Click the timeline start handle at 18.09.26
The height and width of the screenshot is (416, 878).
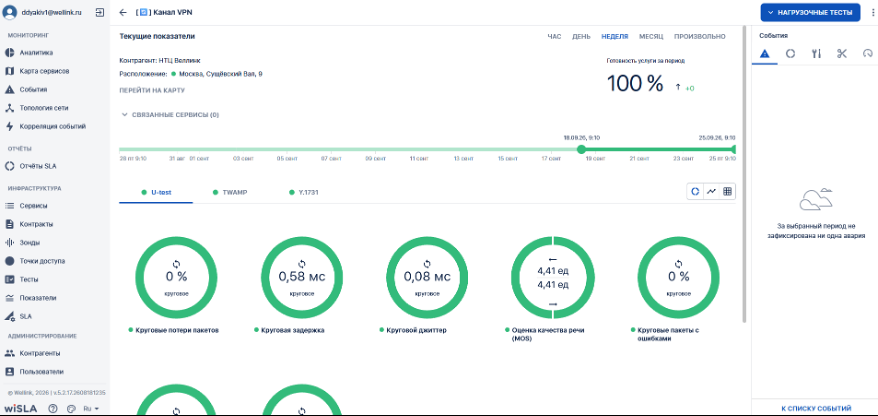point(581,149)
